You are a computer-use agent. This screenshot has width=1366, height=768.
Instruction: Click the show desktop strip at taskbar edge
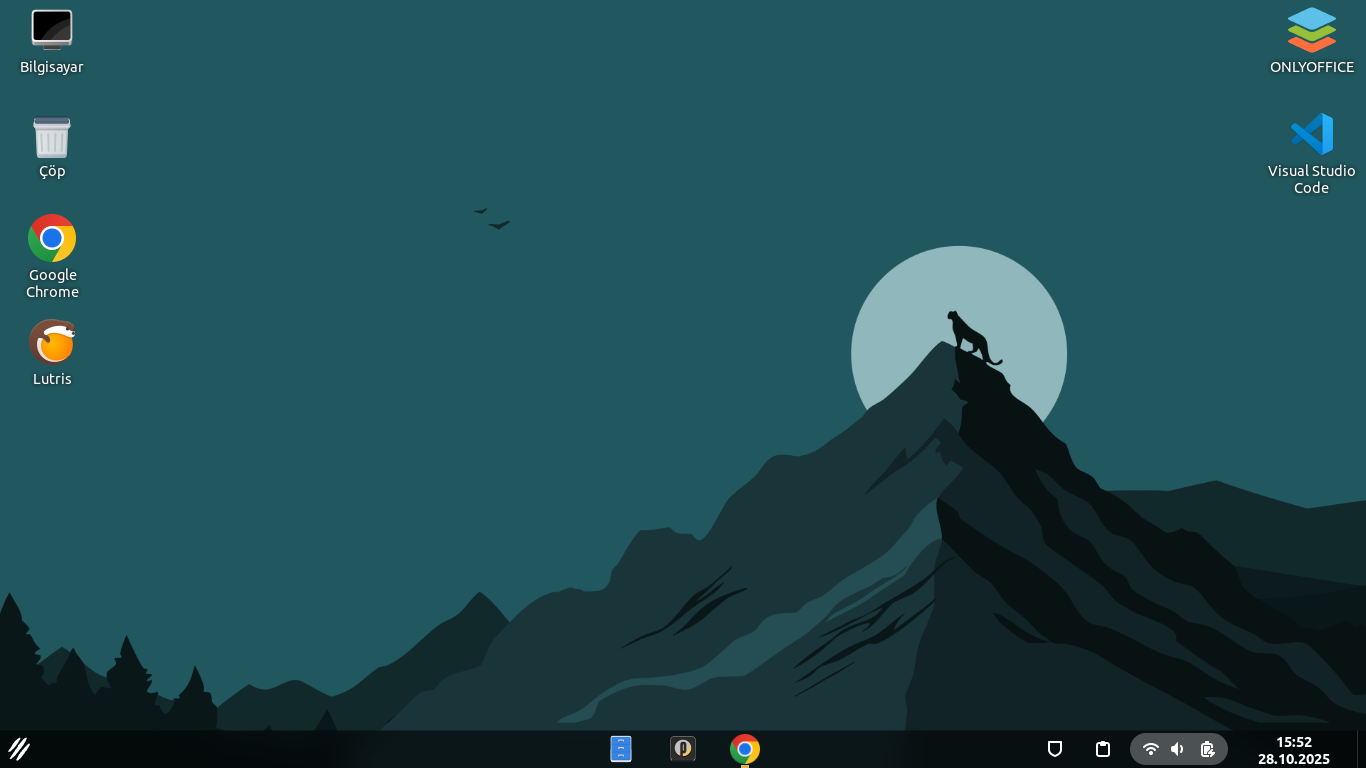tap(1360, 749)
